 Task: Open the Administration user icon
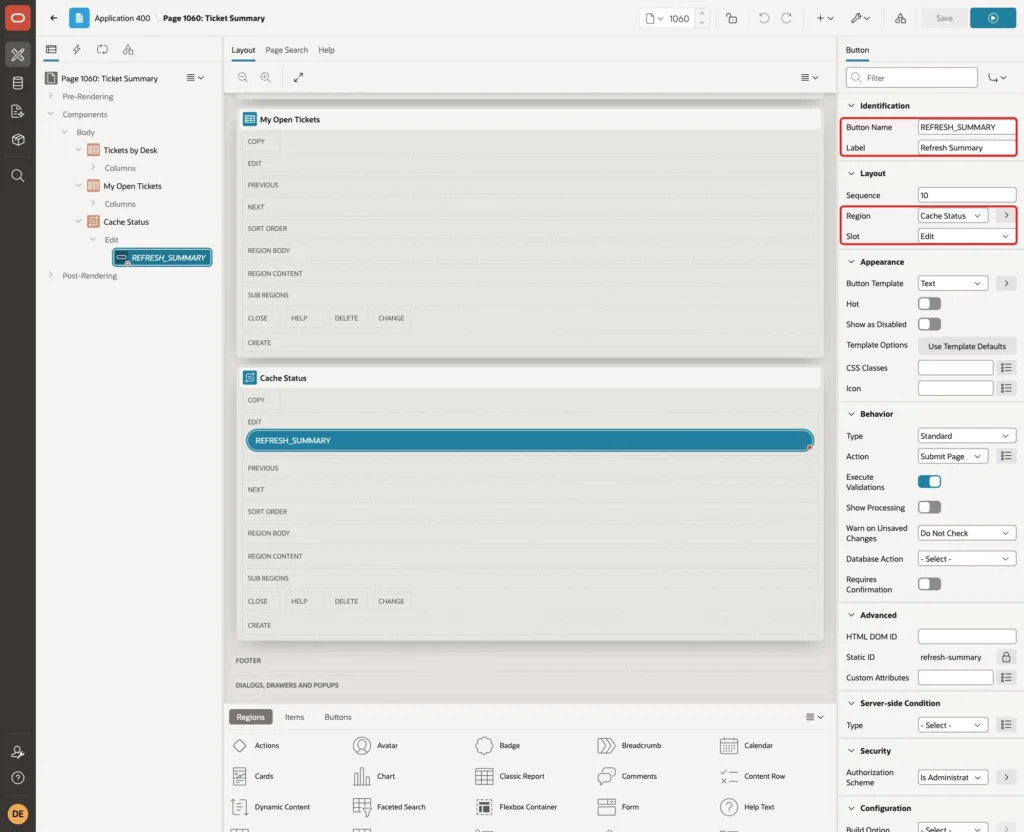point(18,752)
